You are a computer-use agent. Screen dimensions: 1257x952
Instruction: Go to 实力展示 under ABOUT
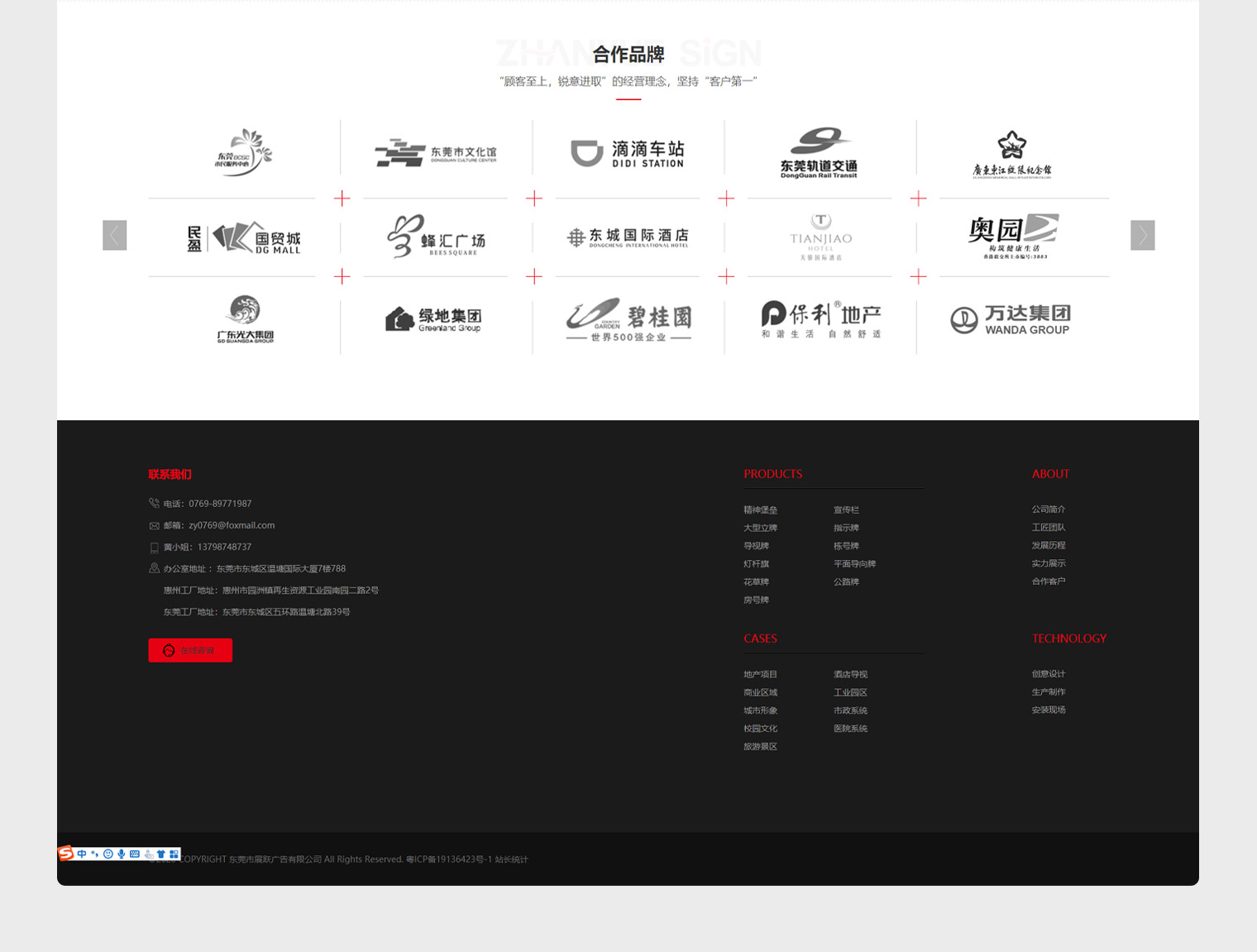tap(1048, 563)
